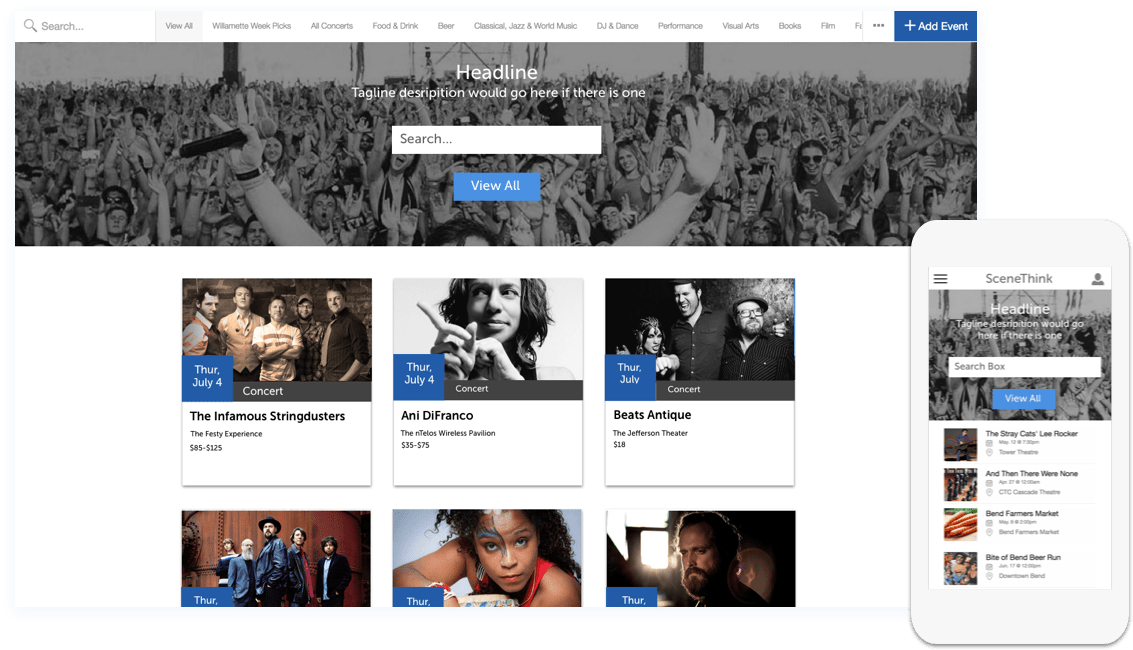This screenshot has width=1133, height=650.
Task: Open the three-dots overflow category menu
Action: point(878,26)
